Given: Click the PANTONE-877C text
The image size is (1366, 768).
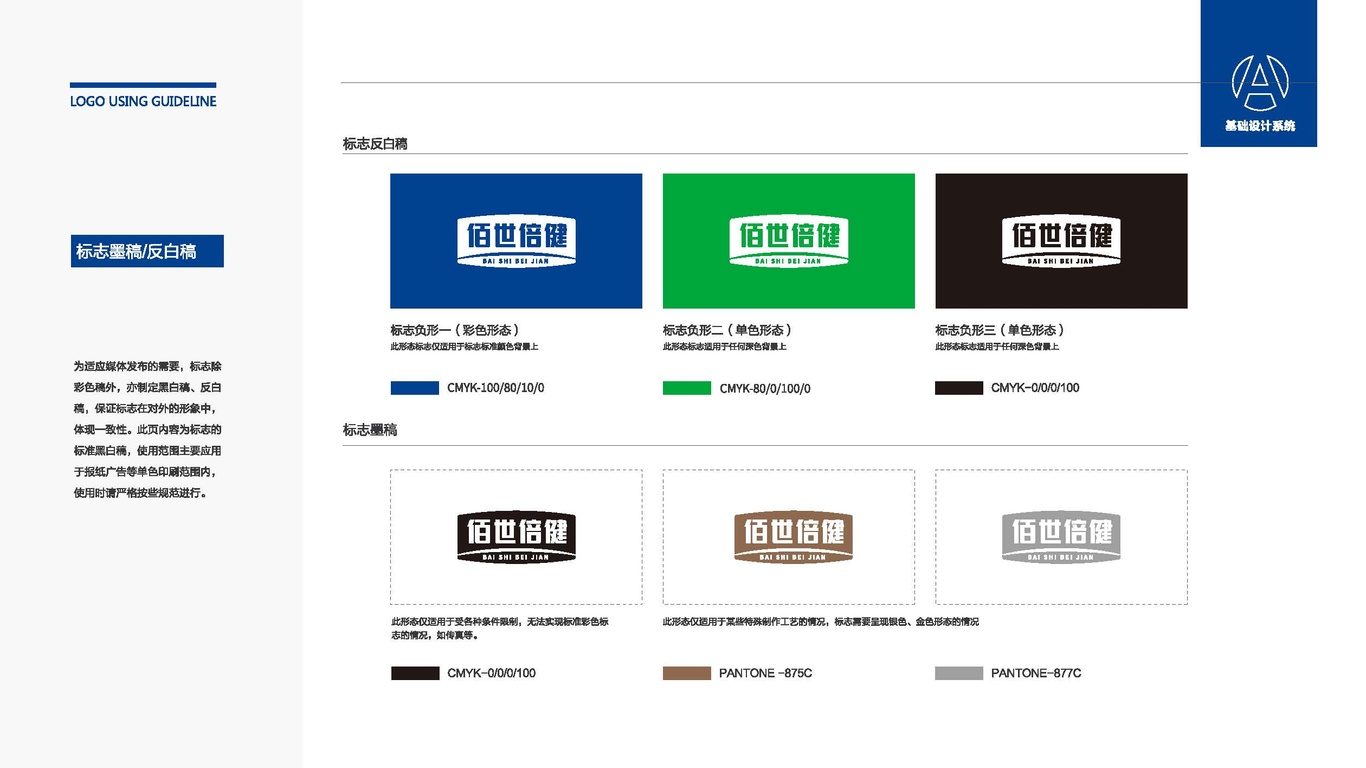Looking at the screenshot, I should click(1036, 674).
